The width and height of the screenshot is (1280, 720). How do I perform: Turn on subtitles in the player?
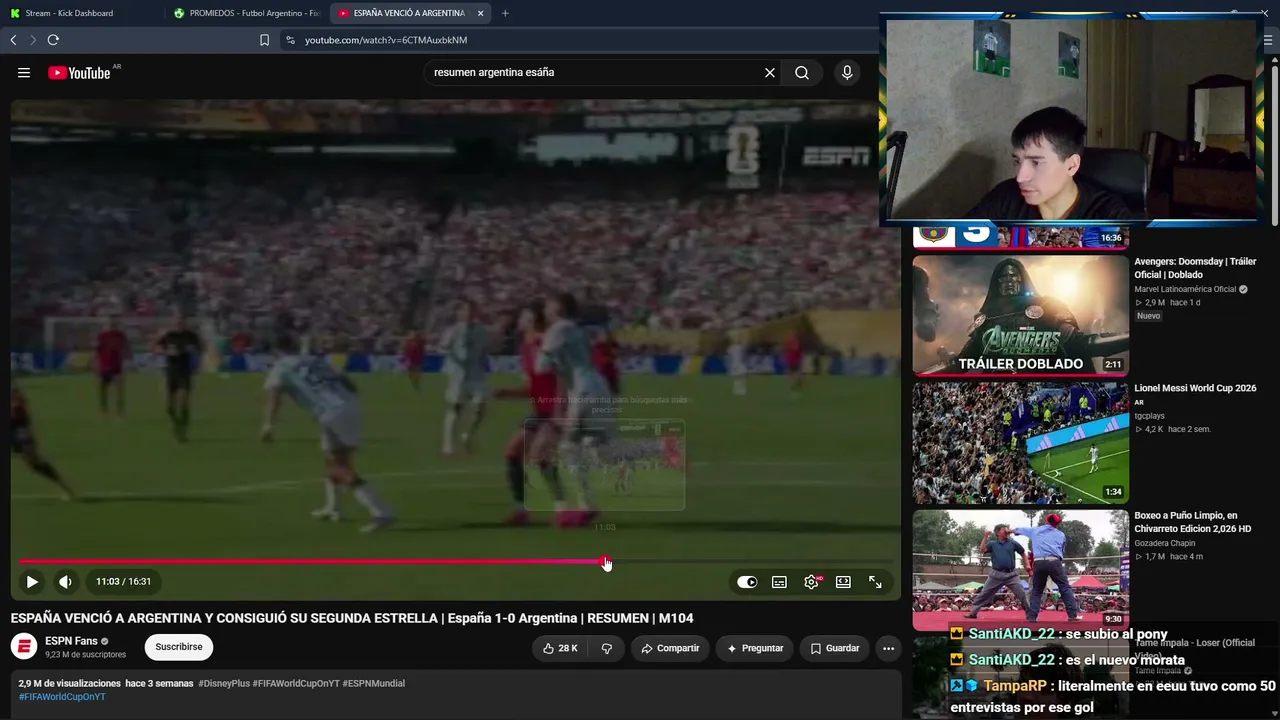tap(779, 581)
